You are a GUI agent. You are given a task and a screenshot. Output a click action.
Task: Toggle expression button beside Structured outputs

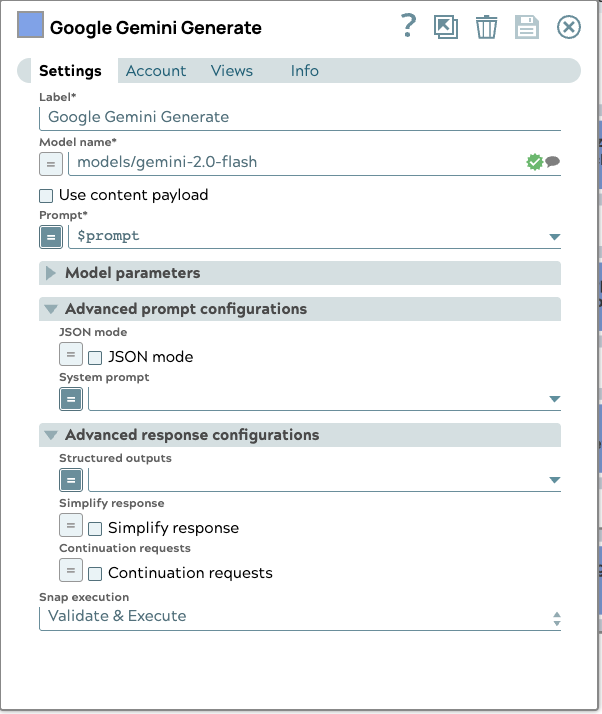point(71,479)
